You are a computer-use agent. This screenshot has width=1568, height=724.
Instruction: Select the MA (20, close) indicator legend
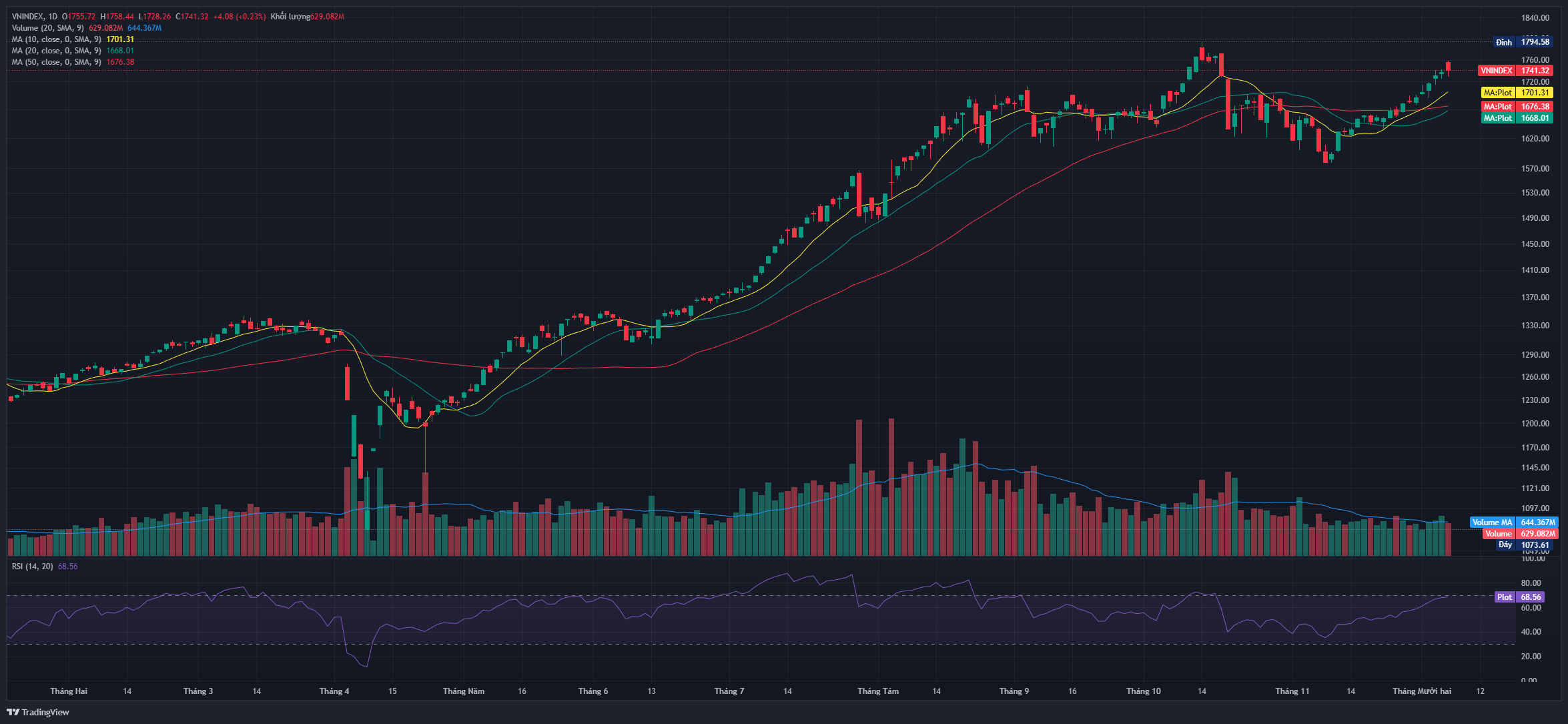pos(56,51)
